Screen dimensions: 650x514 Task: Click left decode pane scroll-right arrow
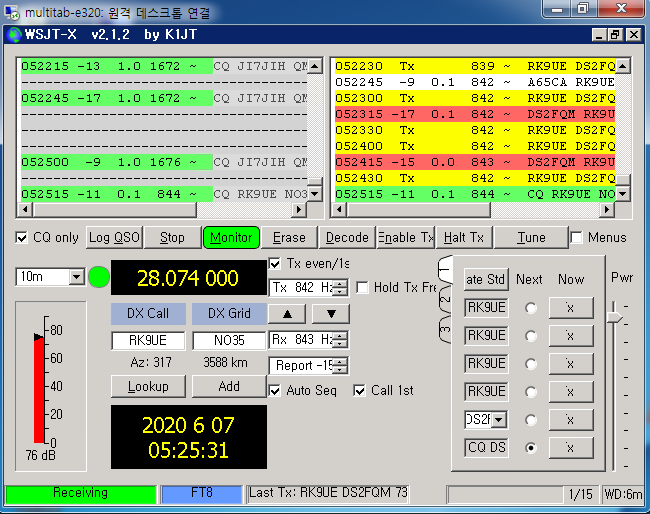[298, 210]
